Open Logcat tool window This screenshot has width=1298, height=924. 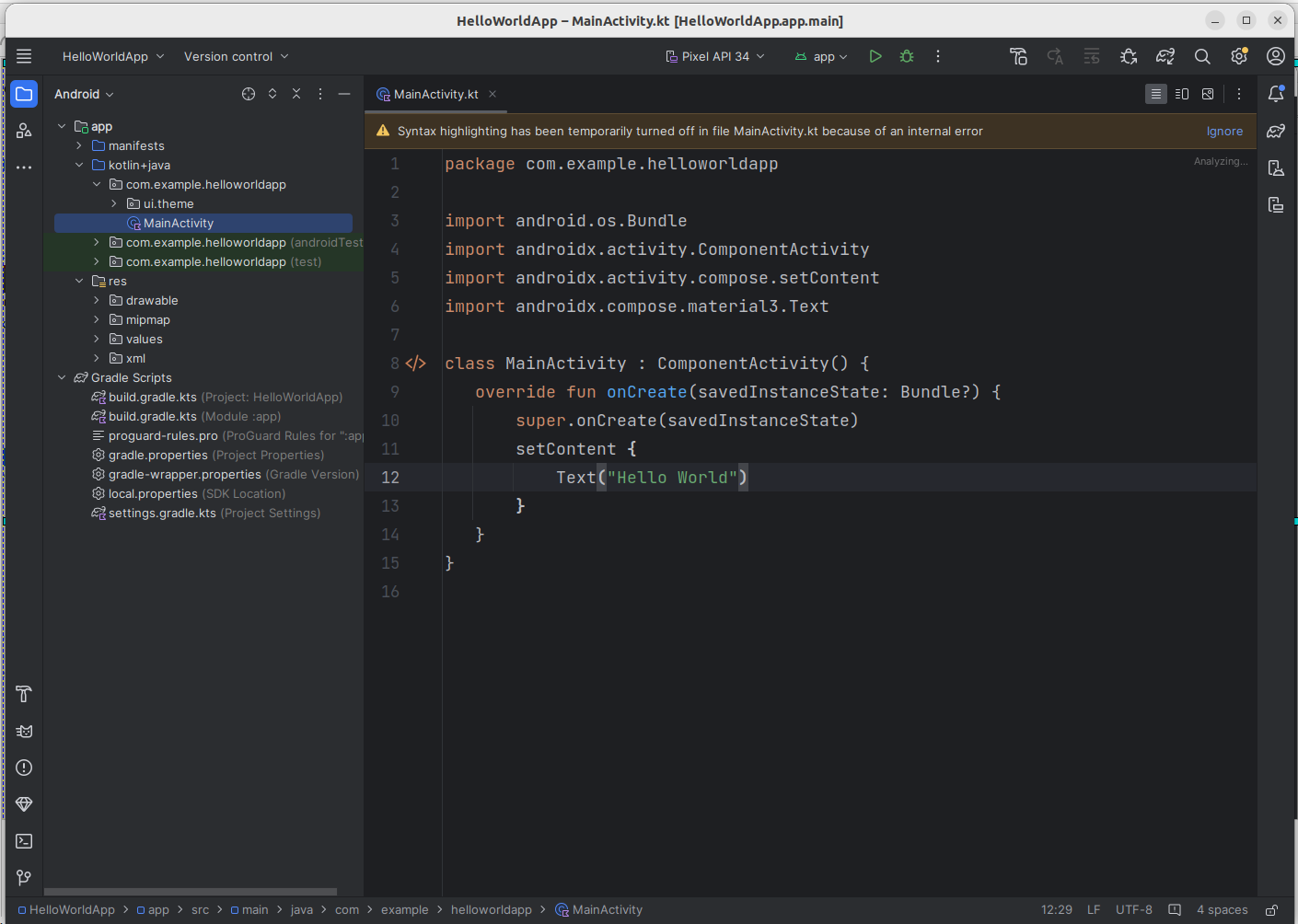click(x=24, y=731)
